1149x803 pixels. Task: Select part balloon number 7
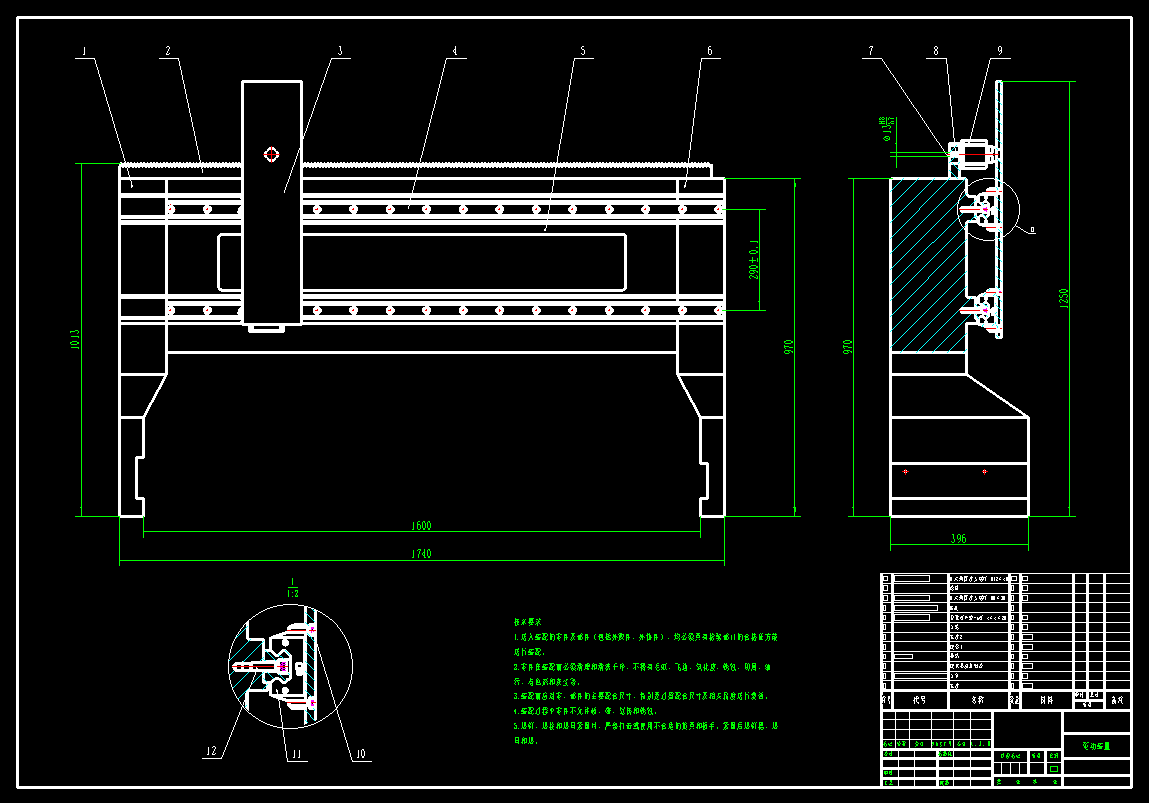(x=871, y=51)
